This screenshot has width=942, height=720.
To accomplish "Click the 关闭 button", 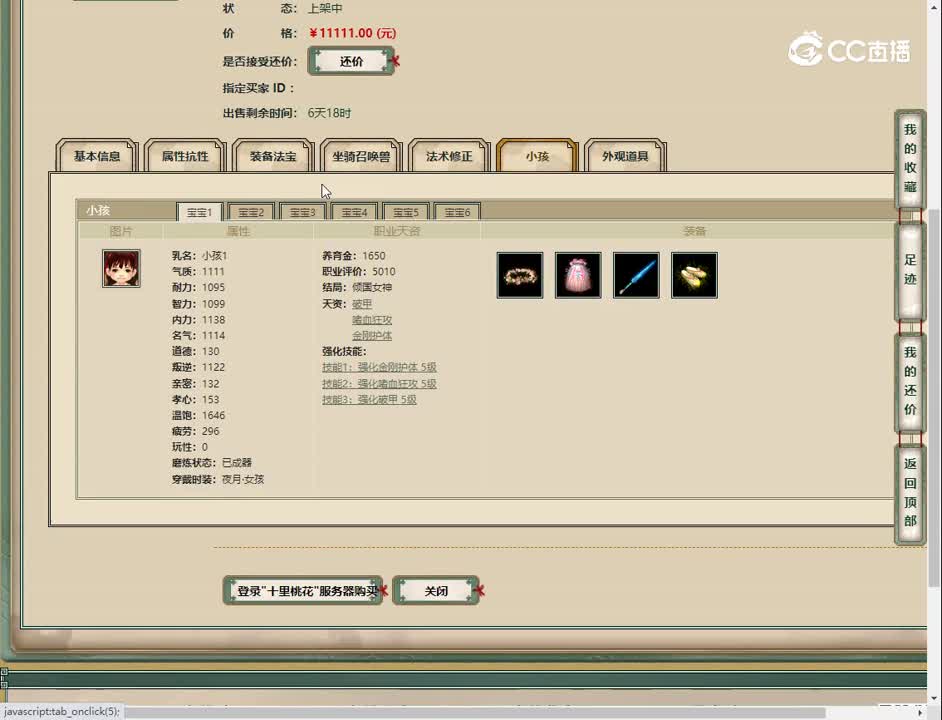I will (x=436, y=591).
